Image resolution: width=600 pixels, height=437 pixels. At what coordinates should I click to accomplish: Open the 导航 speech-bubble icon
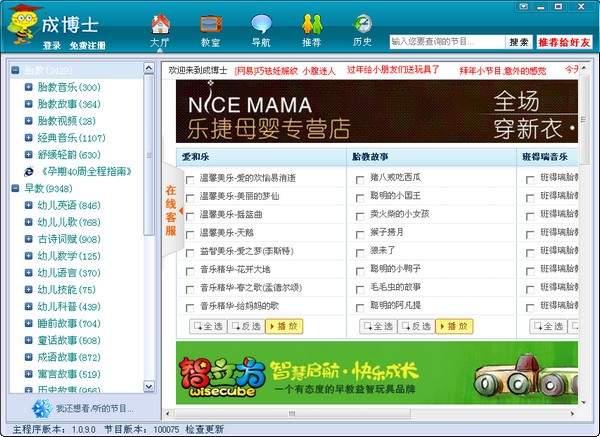[x=261, y=24]
